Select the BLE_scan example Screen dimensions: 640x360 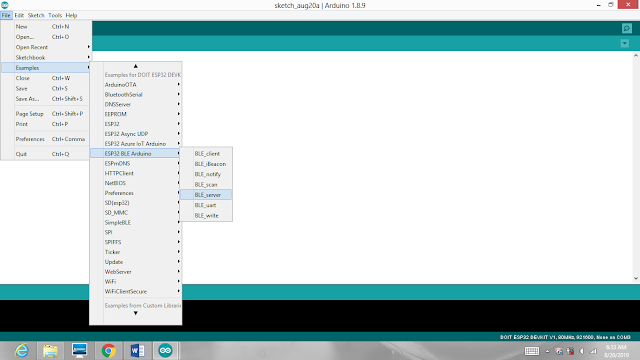click(207, 184)
